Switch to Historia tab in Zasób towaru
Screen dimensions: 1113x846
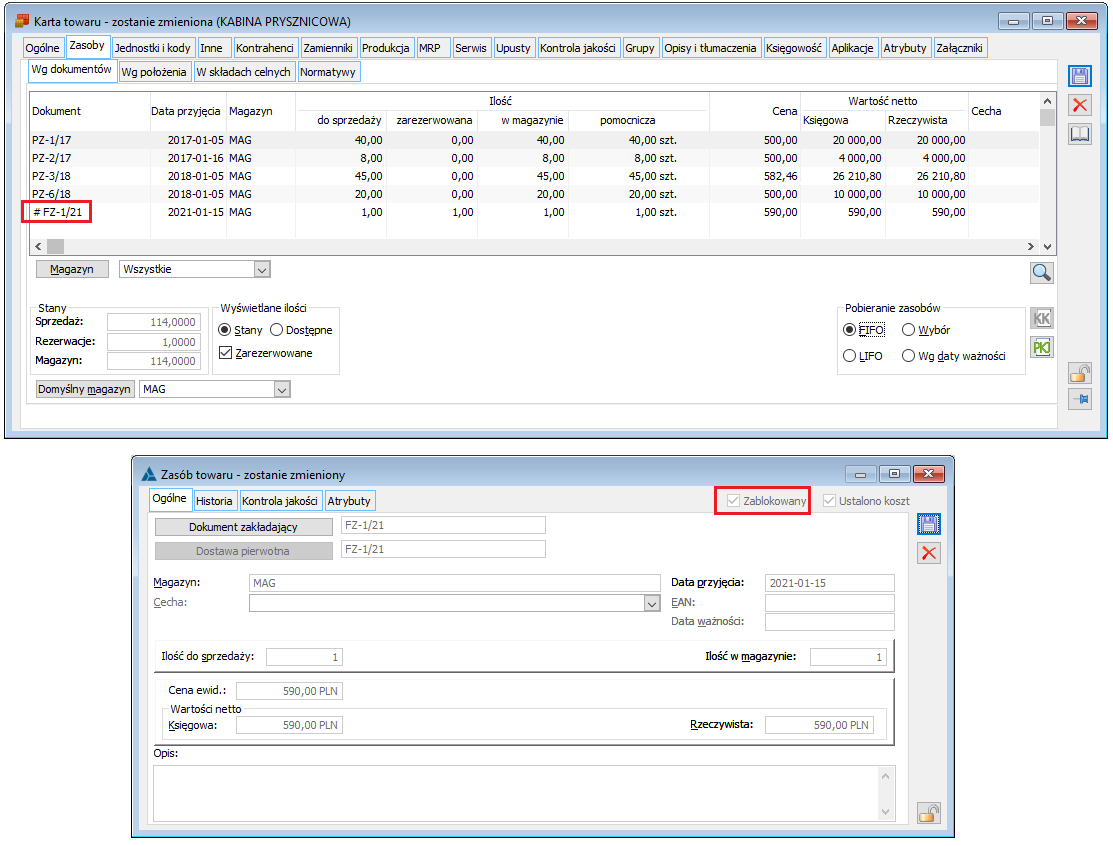(x=214, y=501)
